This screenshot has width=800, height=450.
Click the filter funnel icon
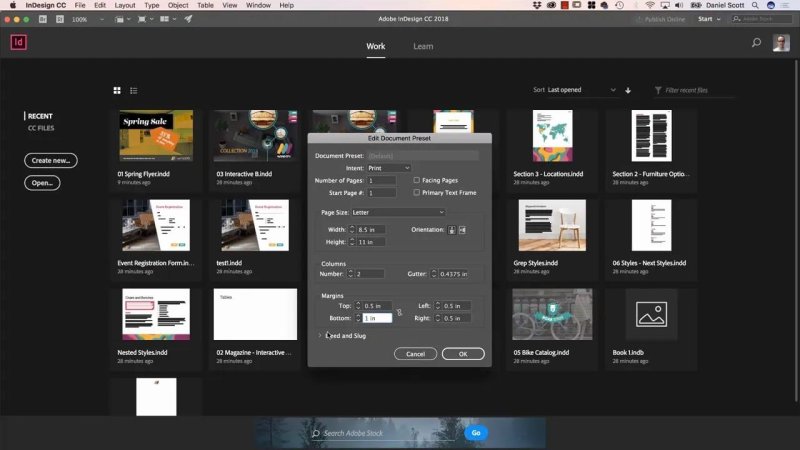(658, 90)
